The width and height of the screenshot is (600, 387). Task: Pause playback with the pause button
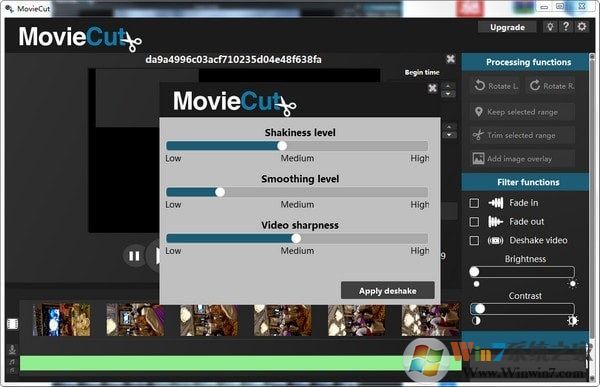134,256
